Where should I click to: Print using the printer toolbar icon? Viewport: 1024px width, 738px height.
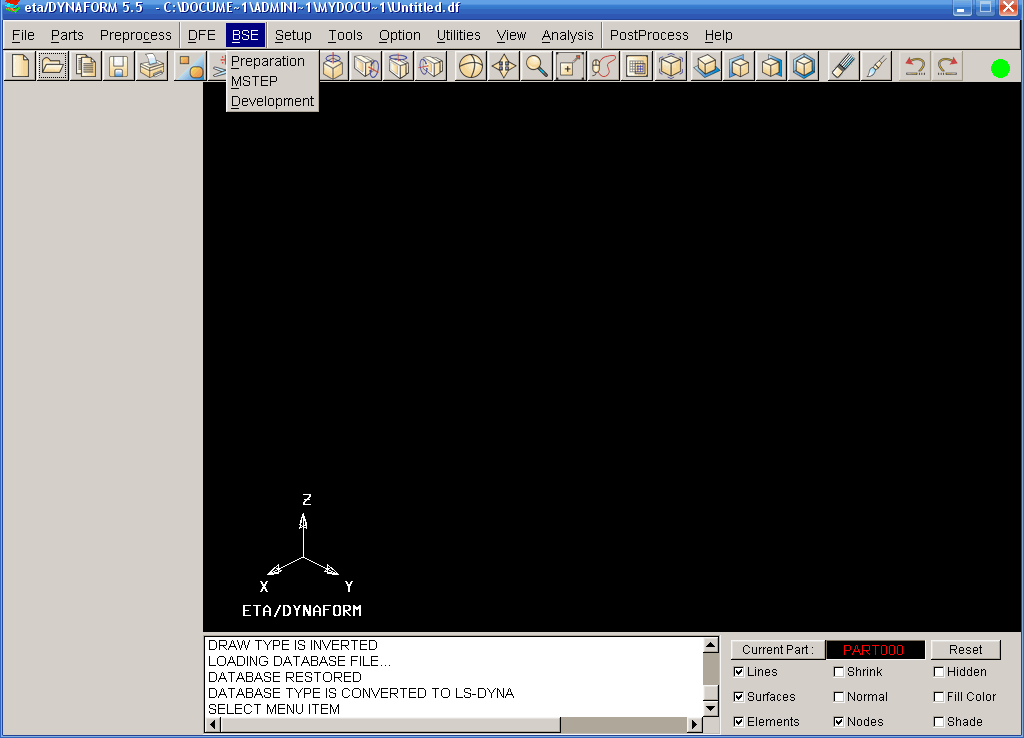[x=152, y=66]
